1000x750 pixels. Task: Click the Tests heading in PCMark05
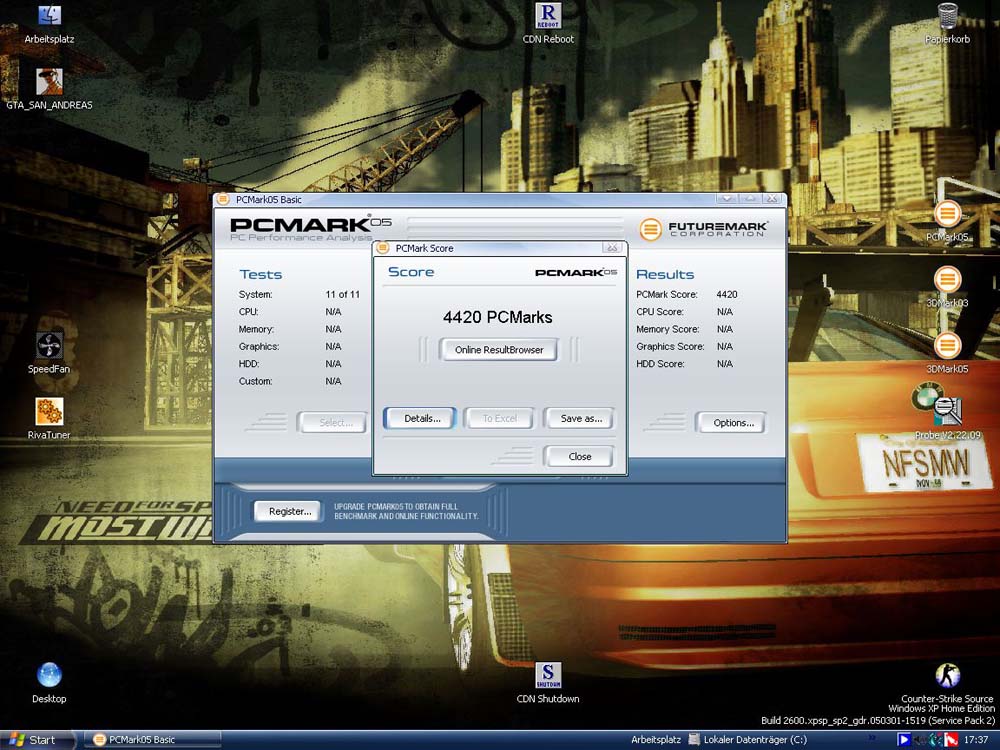coord(260,274)
